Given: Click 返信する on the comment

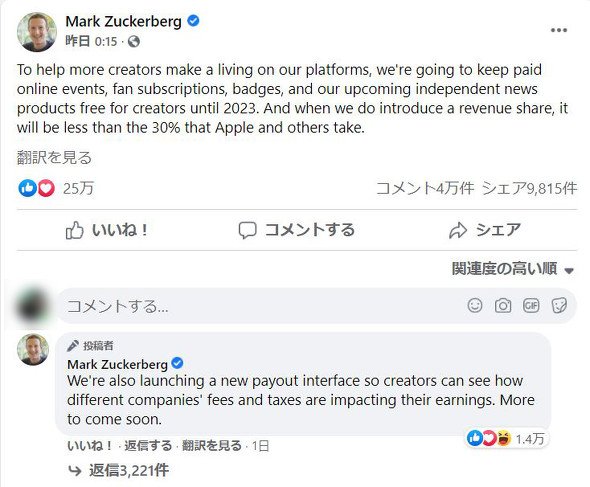Looking at the screenshot, I should [148, 446].
